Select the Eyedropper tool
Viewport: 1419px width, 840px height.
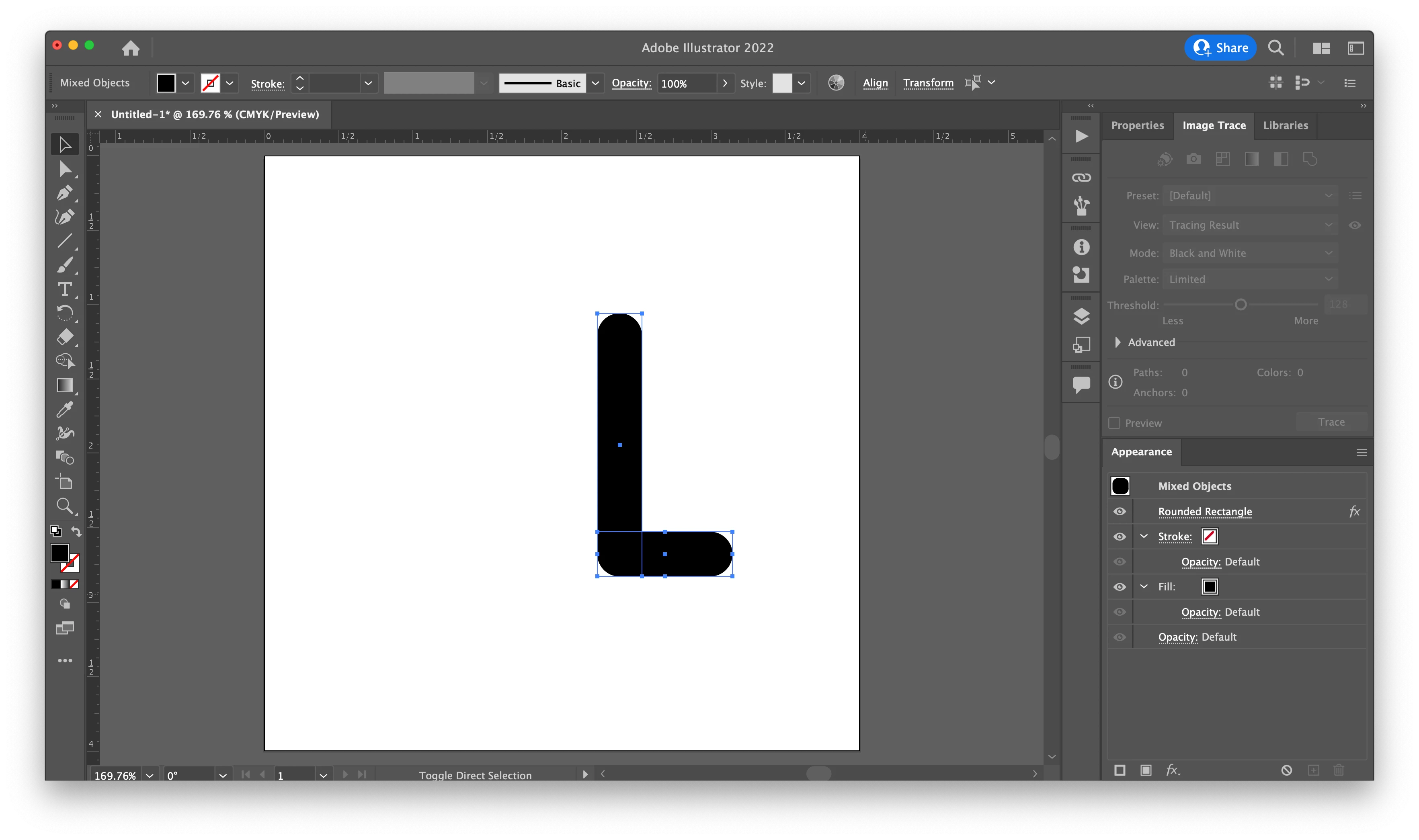pyautogui.click(x=65, y=409)
